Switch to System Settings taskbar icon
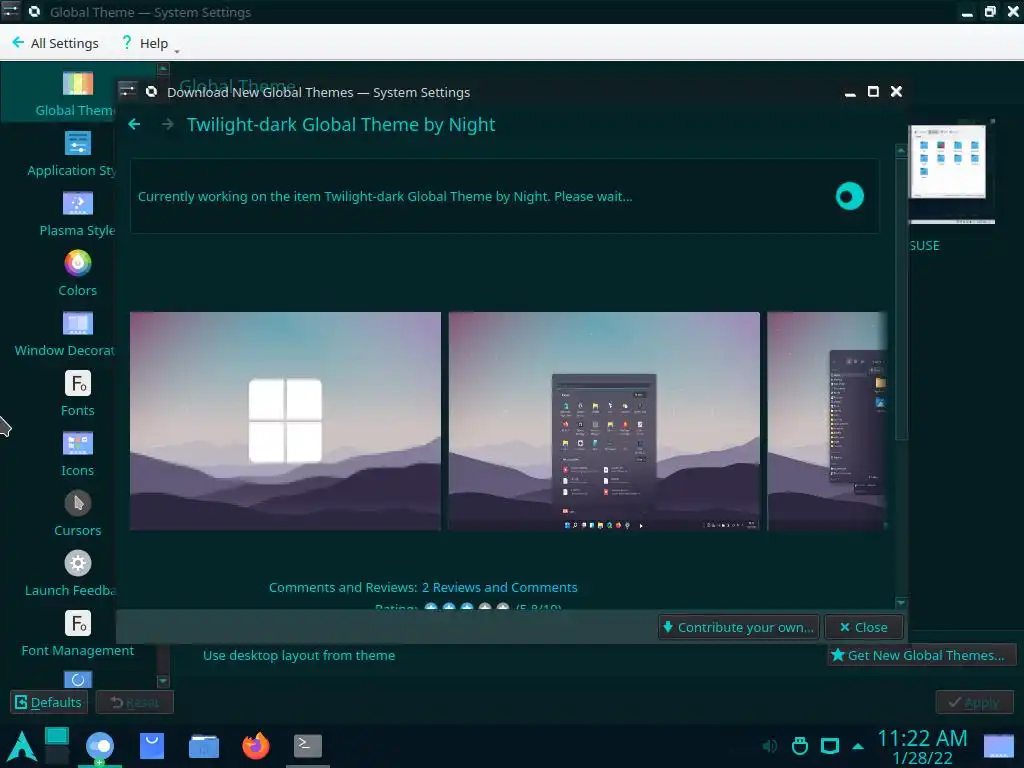This screenshot has width=1024, height=768. click(x=100, y=746)
